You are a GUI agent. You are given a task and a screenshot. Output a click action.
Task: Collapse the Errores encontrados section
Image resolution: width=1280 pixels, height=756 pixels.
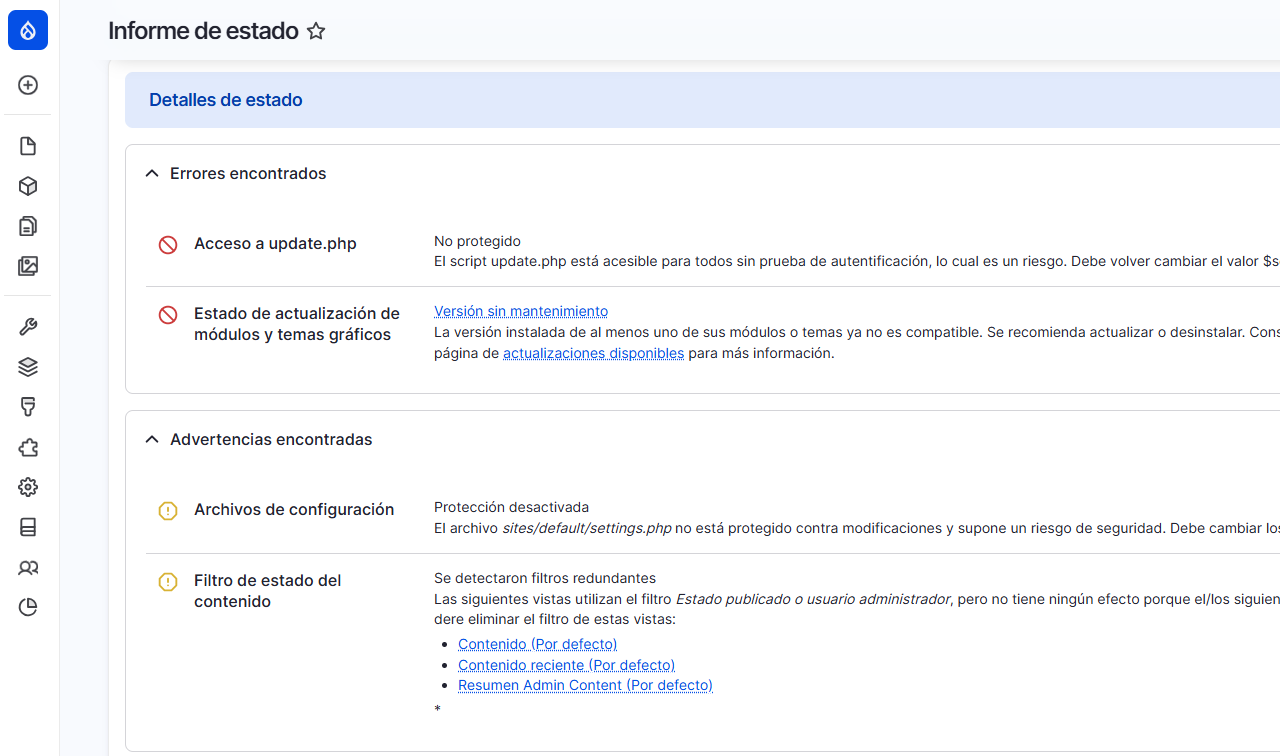tap(151, 172)
